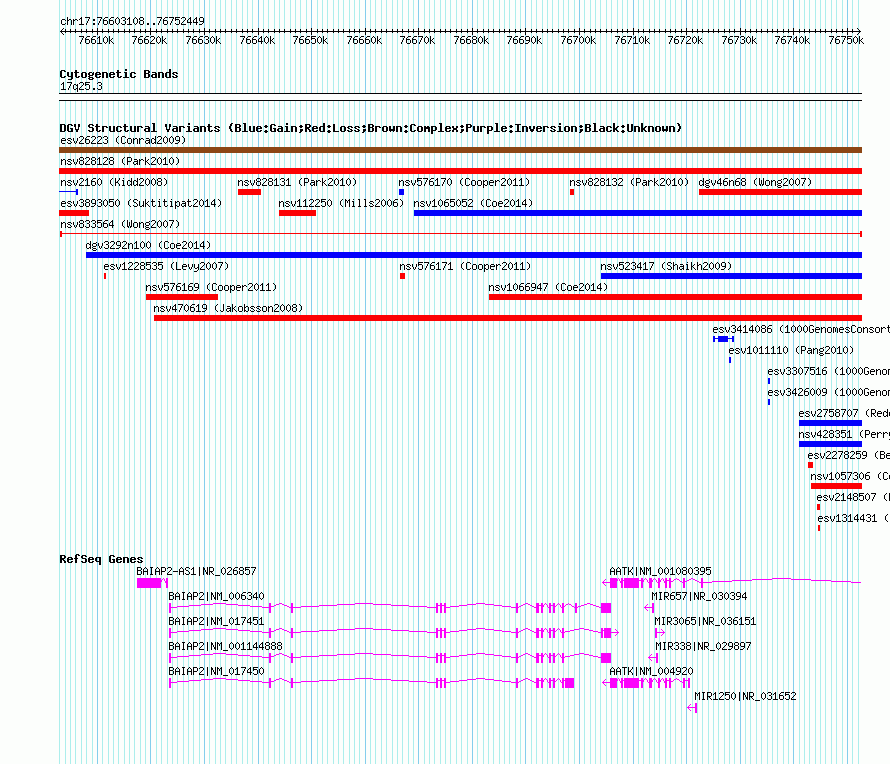The image size is (890, 764).
Task: Select nsv576169 (Cooper2011) loss variant
Action: pyautogui.click(x=211, y=287)
